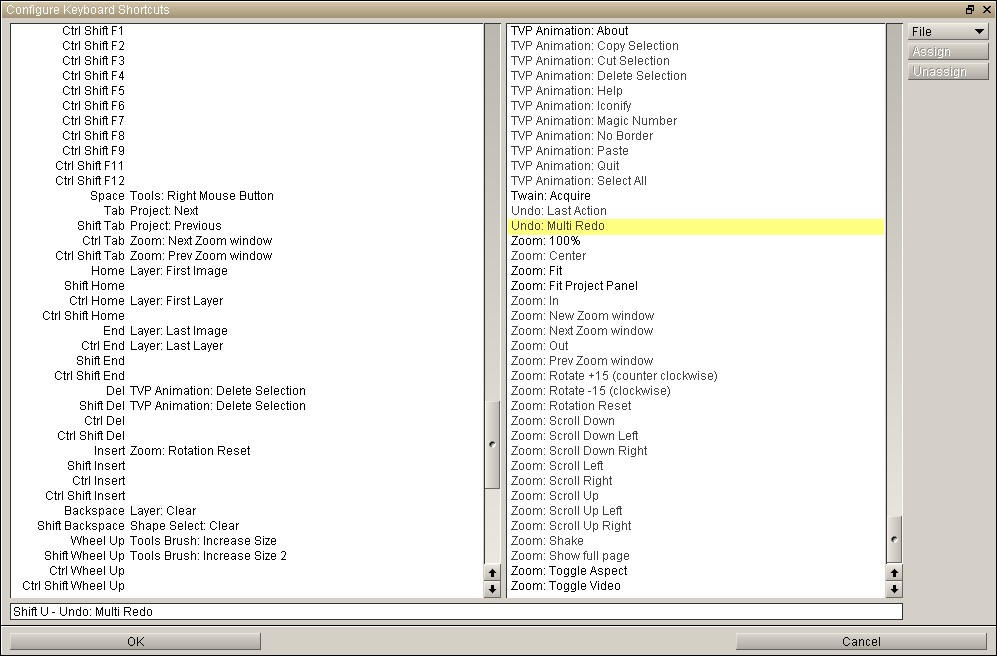Cancel the keyboard shortcuts dialog

[x=861, y=641]
